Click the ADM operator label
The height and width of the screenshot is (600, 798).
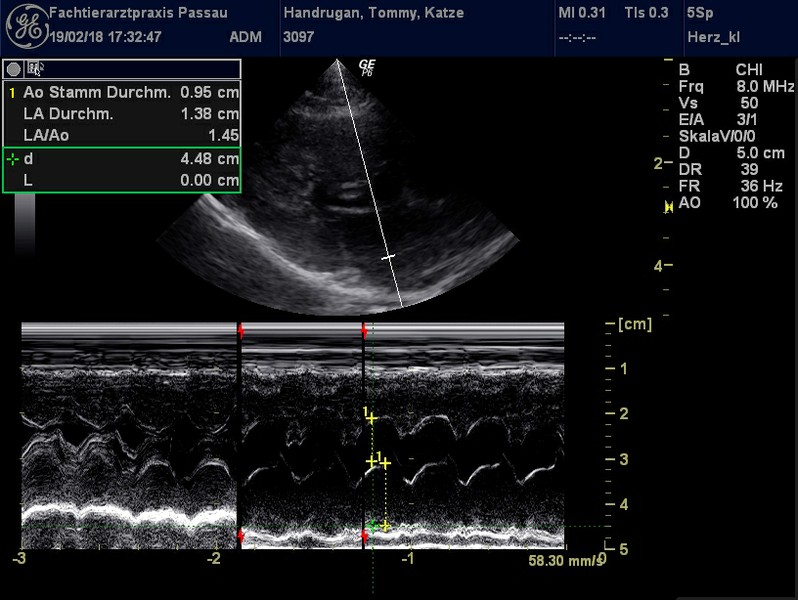[245, 37]
